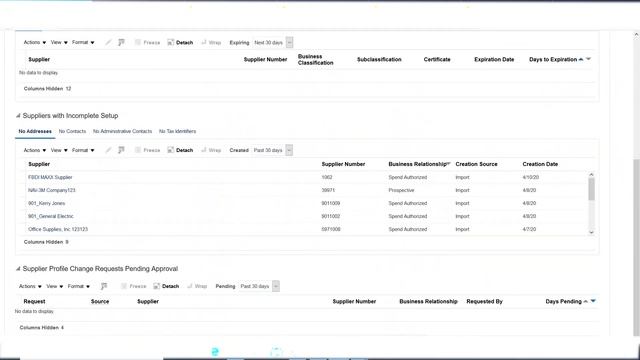Open Office Supplies, Inc 123123 link
The height and width of the screenshot is (360, 640).
coord(58,229)
